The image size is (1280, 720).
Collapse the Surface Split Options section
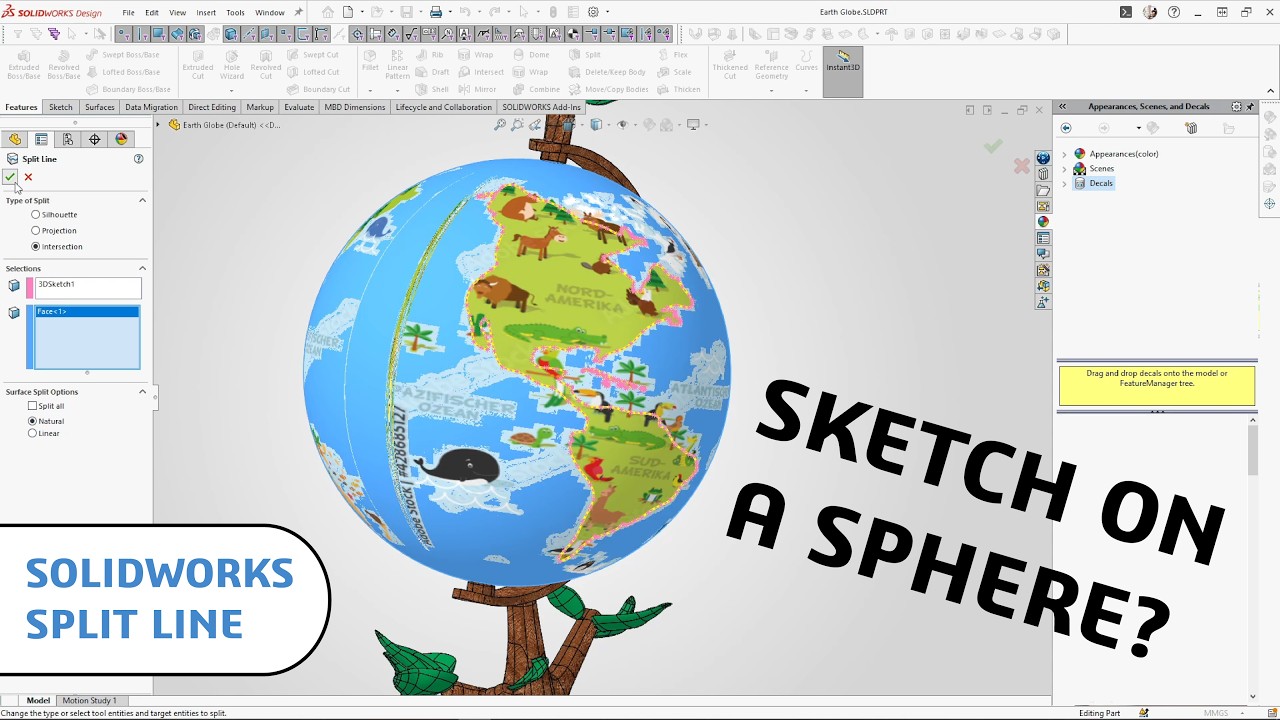[142, 392]
